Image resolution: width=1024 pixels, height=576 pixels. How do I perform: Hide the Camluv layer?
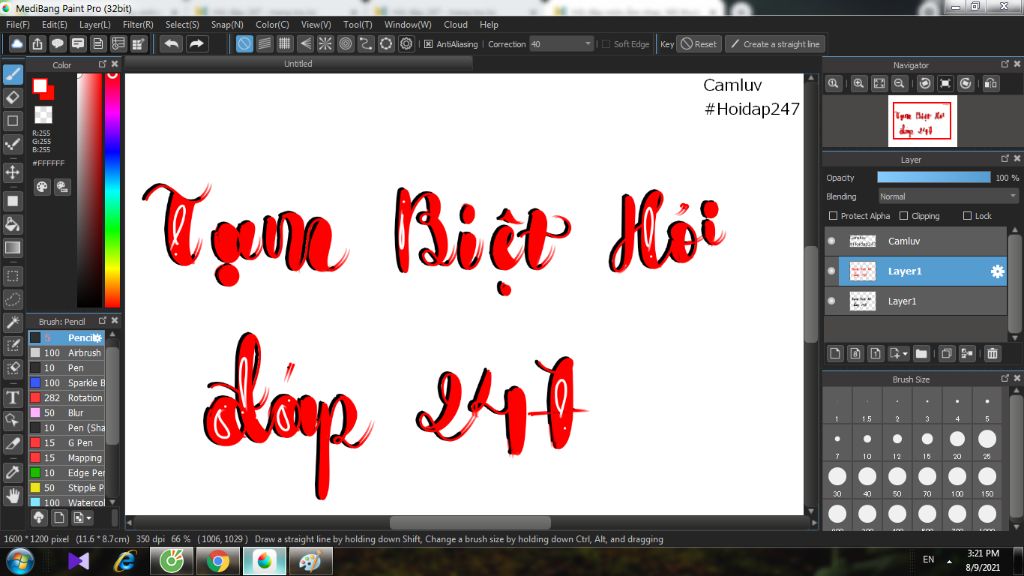point(831,241)
